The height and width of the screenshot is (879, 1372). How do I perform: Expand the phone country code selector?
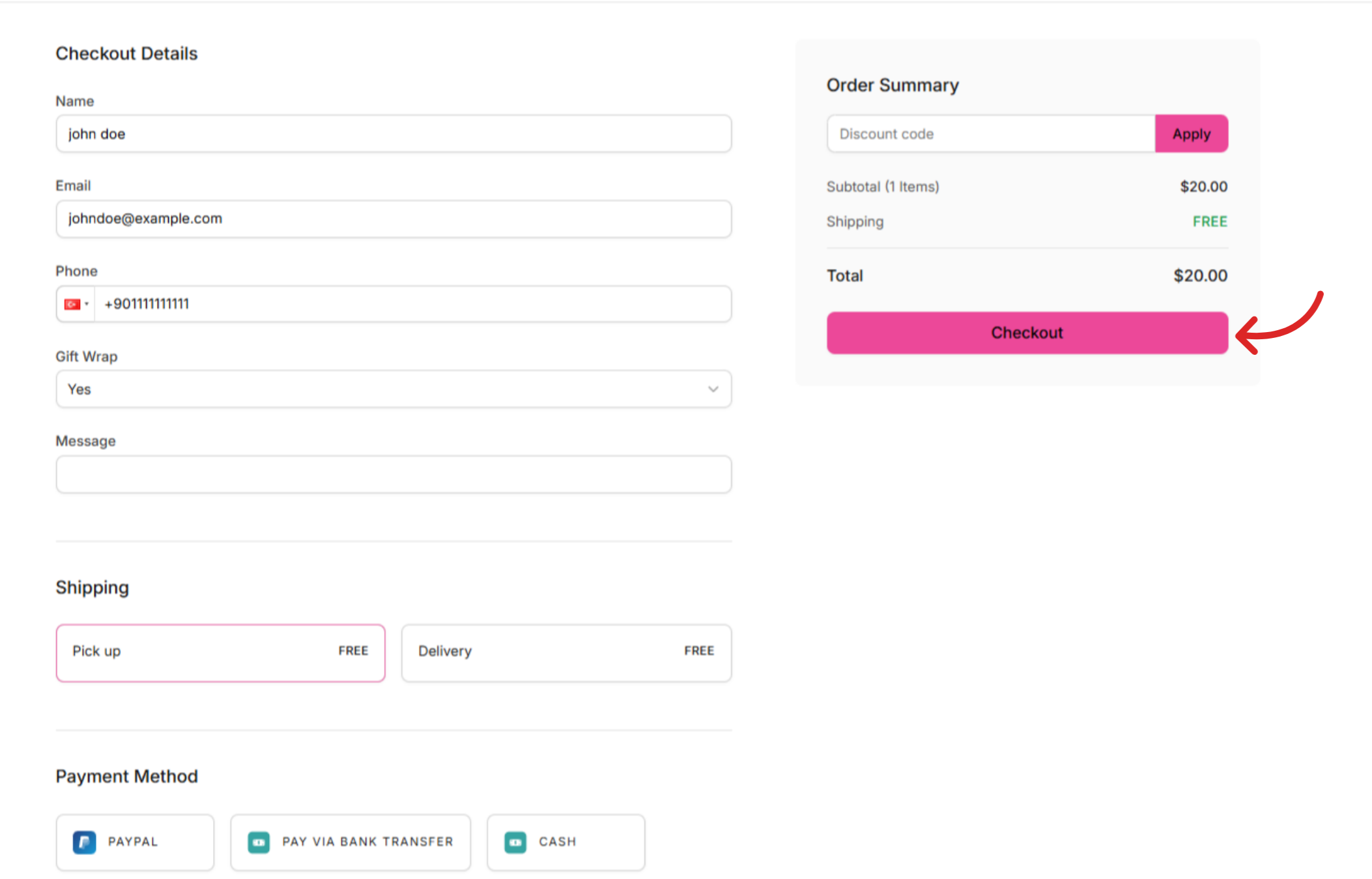[x=86, y=304]
